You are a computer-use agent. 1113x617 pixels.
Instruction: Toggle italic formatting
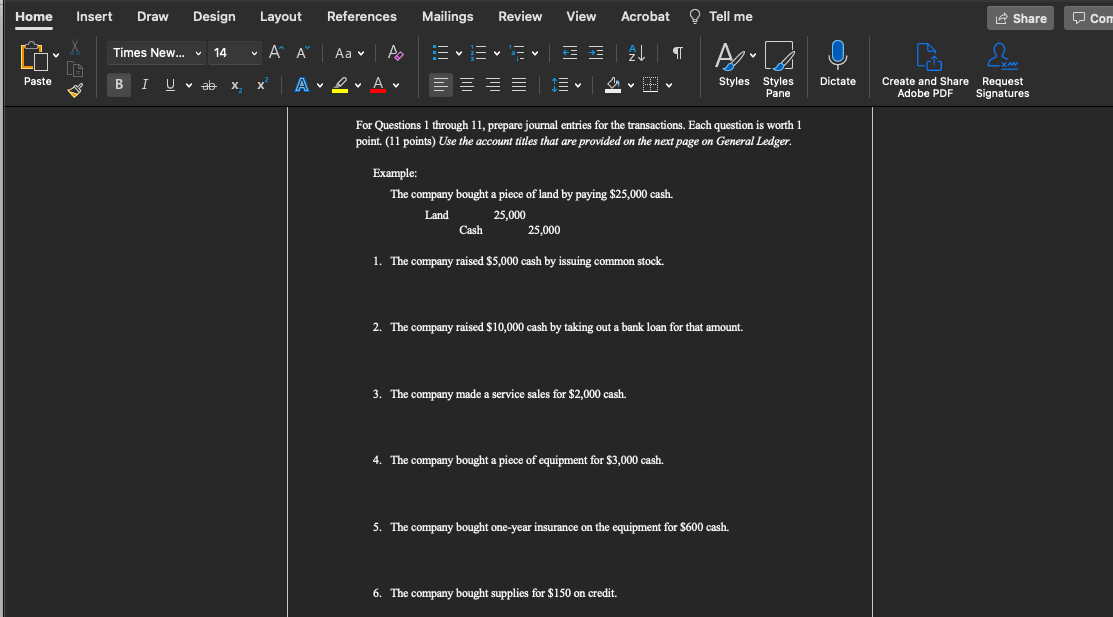pyautogui.click(x=144, y=84)
